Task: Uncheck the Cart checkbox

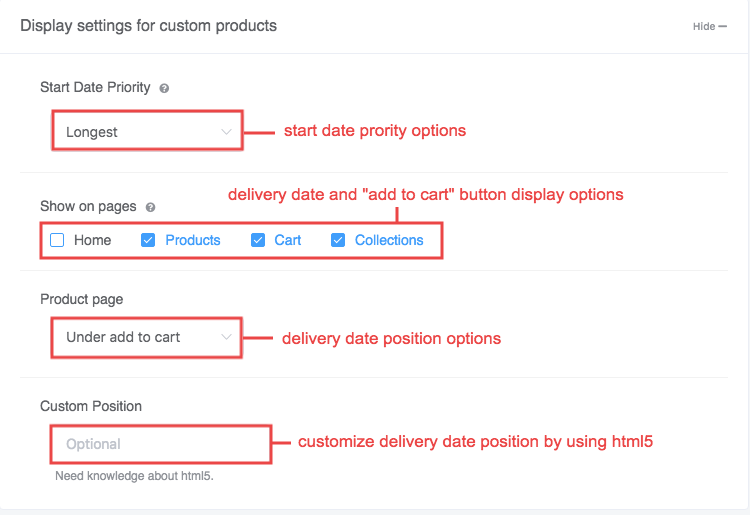Action: [x=258, y=240]
